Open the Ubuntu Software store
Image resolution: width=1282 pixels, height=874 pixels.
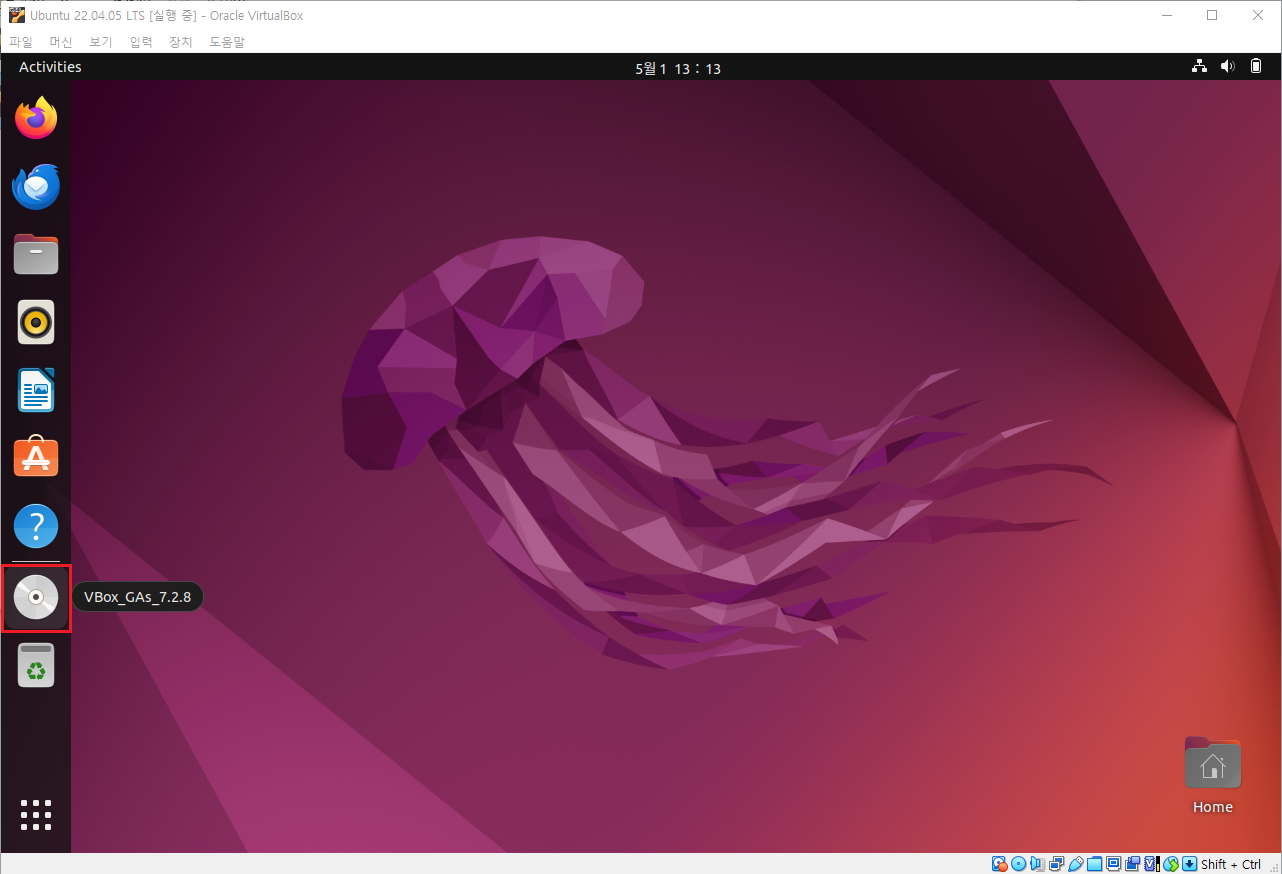click(x=36, y=457)
